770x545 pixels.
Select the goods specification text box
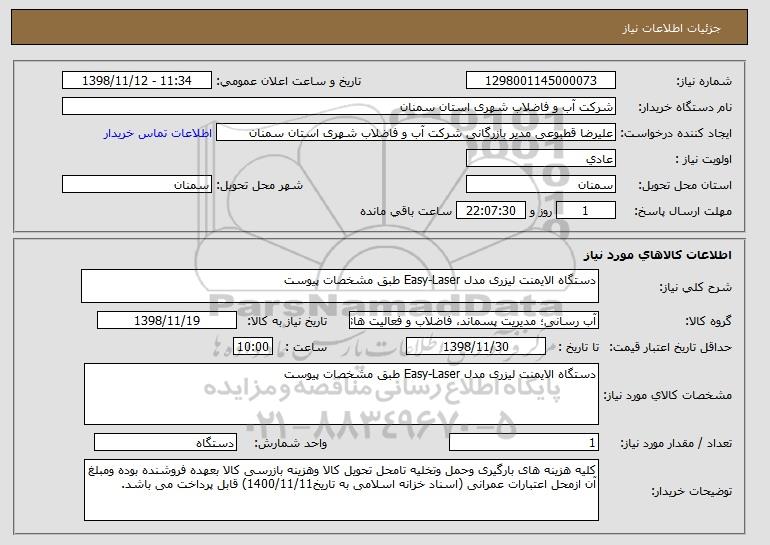(x=341, y=394)
